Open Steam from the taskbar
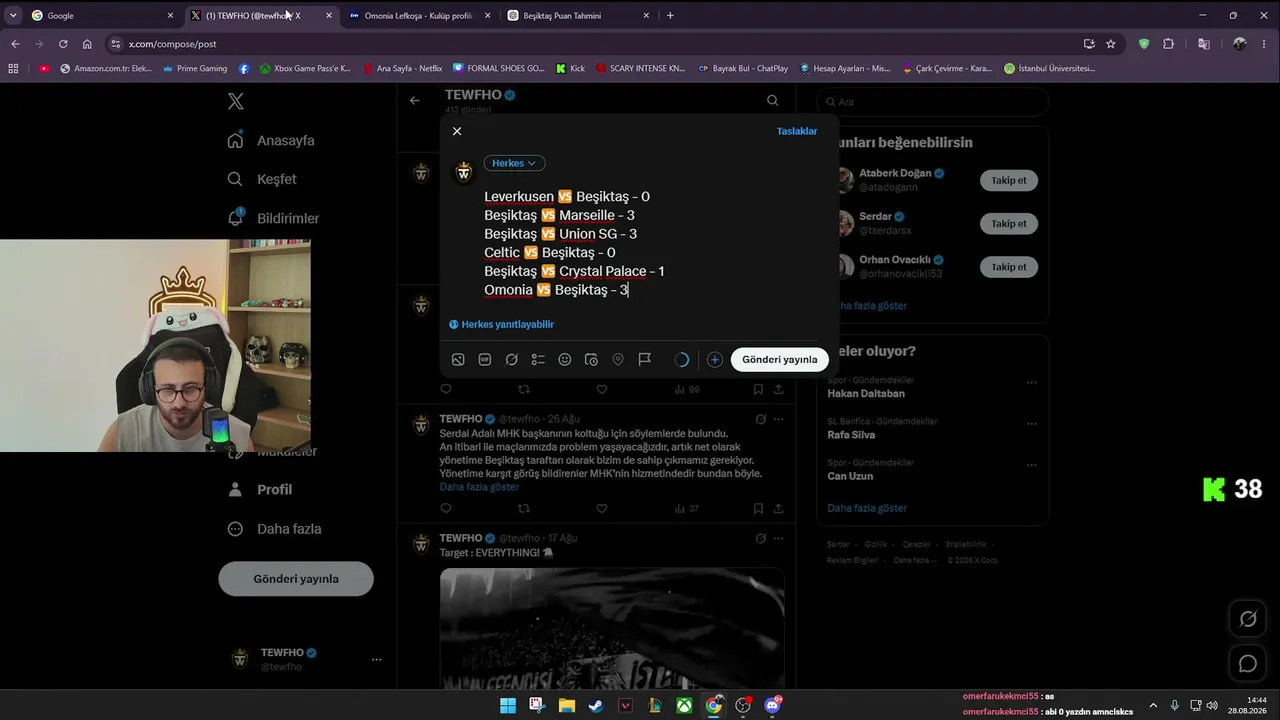 (595, 706)
